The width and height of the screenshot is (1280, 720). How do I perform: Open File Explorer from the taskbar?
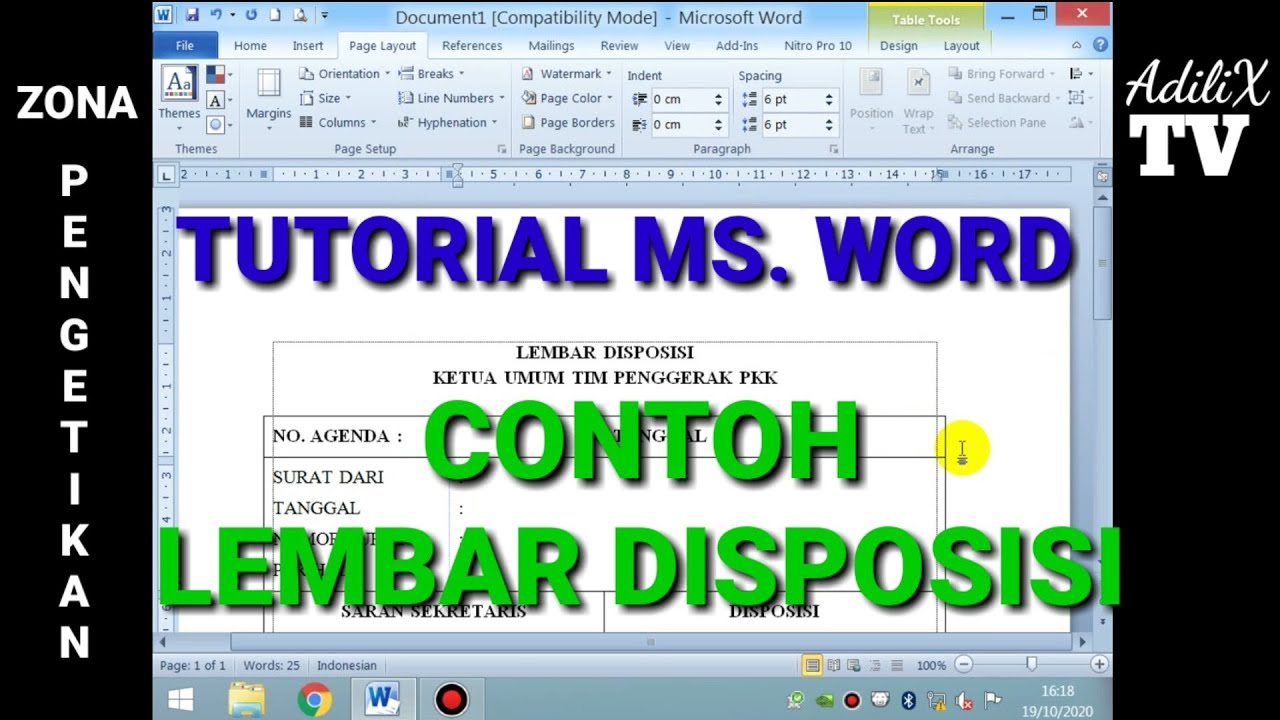[246, 699]
